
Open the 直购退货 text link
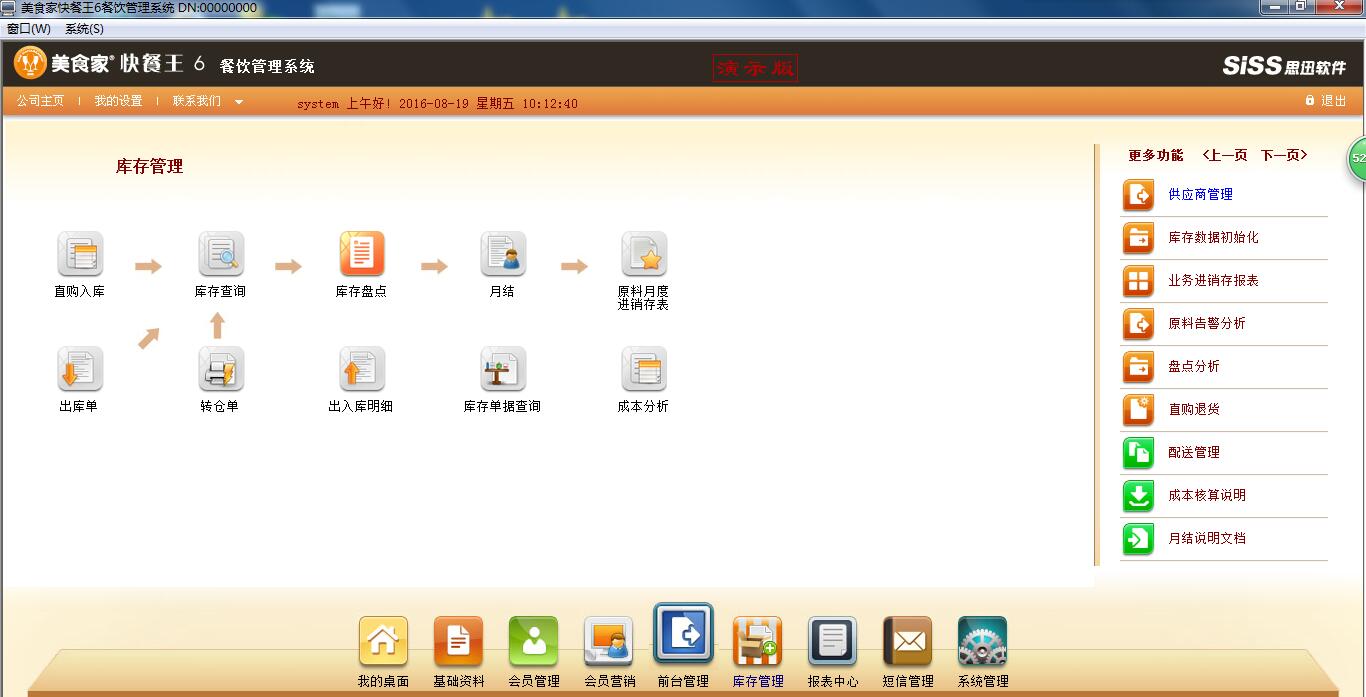coord(1194,410)
